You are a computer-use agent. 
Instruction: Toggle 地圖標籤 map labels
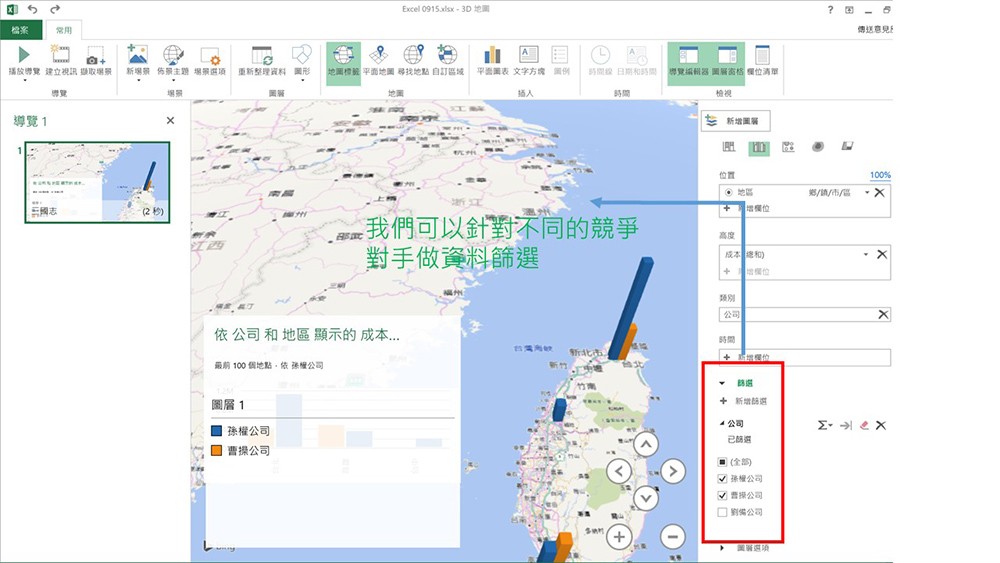[343, 62]
